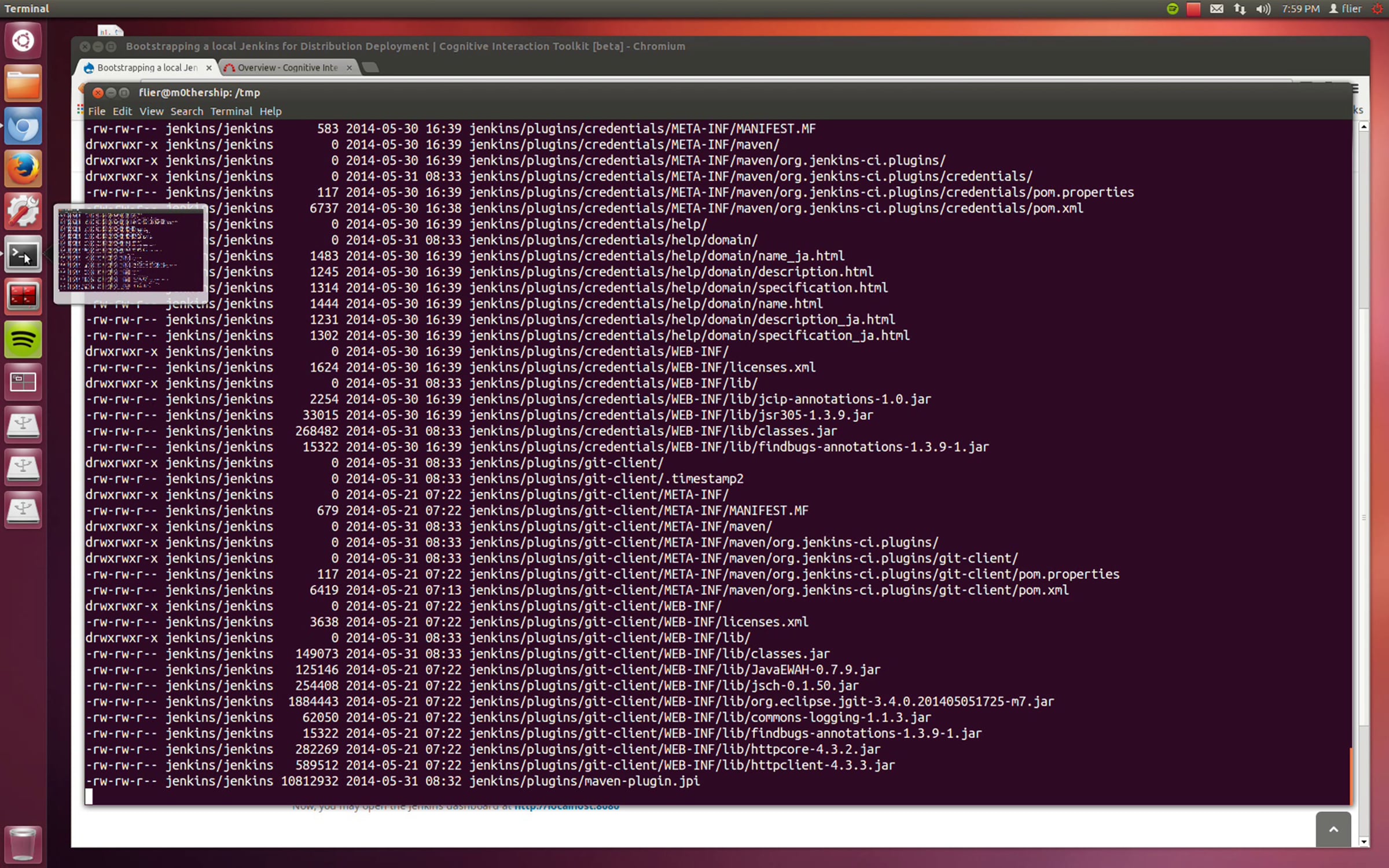Open Ubuntu Dash home launcher icon
This screenshot has height=868, width=1389.
tap(23, 41)
